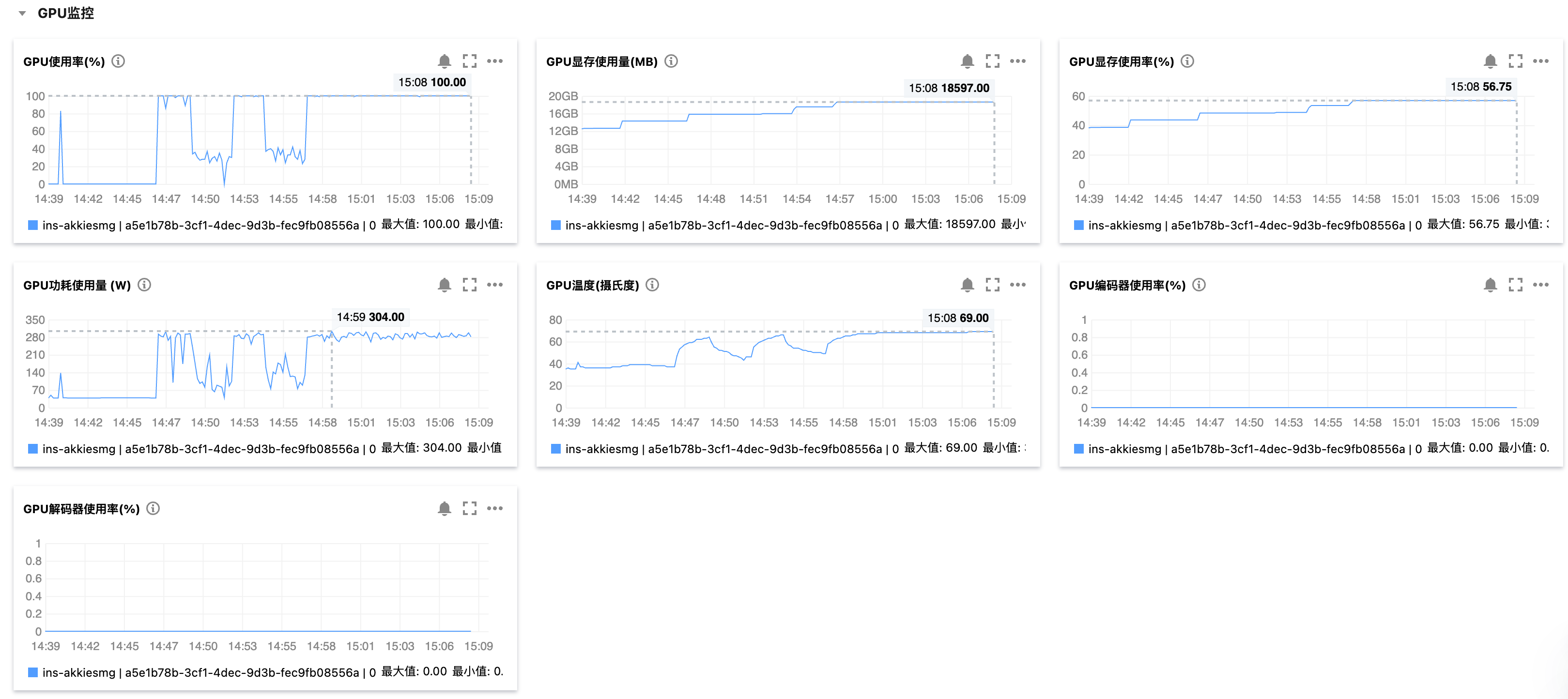The width and height of the screenshot is (1568, 699).
Task: Click info icon next to GPU功耗使用量 (W)
Action: [x=144, y=285]
